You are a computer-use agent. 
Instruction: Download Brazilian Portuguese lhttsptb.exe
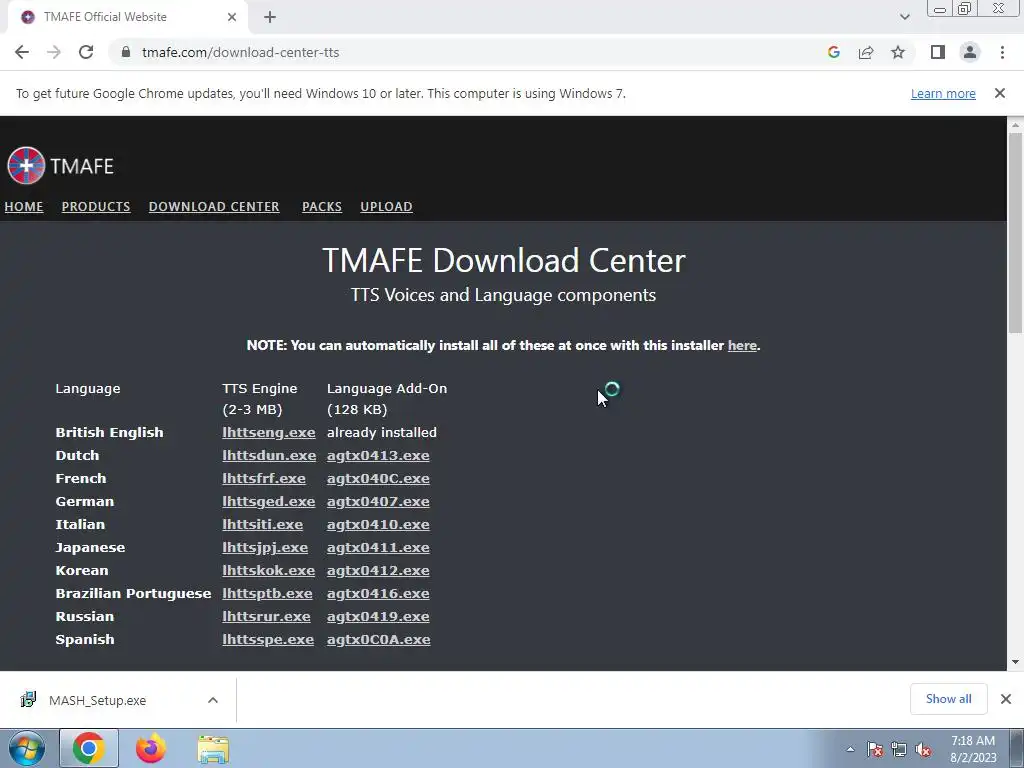point(267,594)
